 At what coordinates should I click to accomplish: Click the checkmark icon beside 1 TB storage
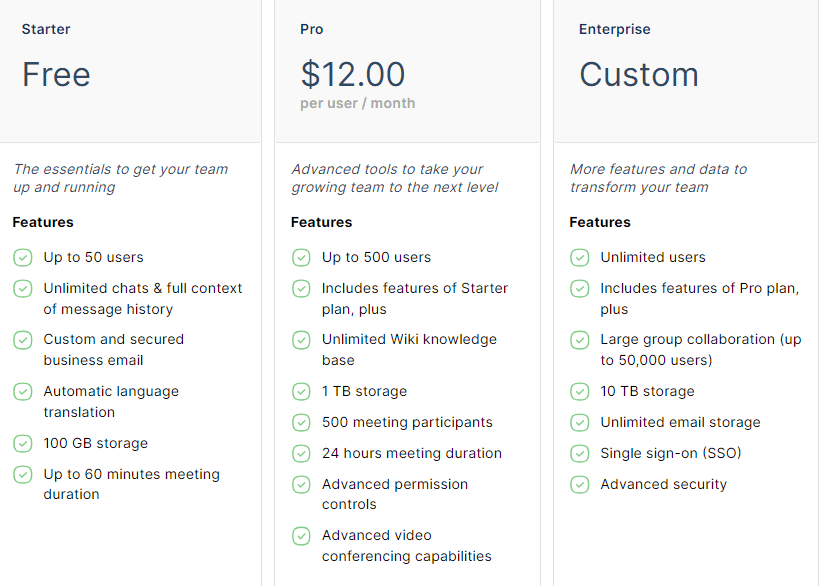pyautogui.click(x=301, y=392)
